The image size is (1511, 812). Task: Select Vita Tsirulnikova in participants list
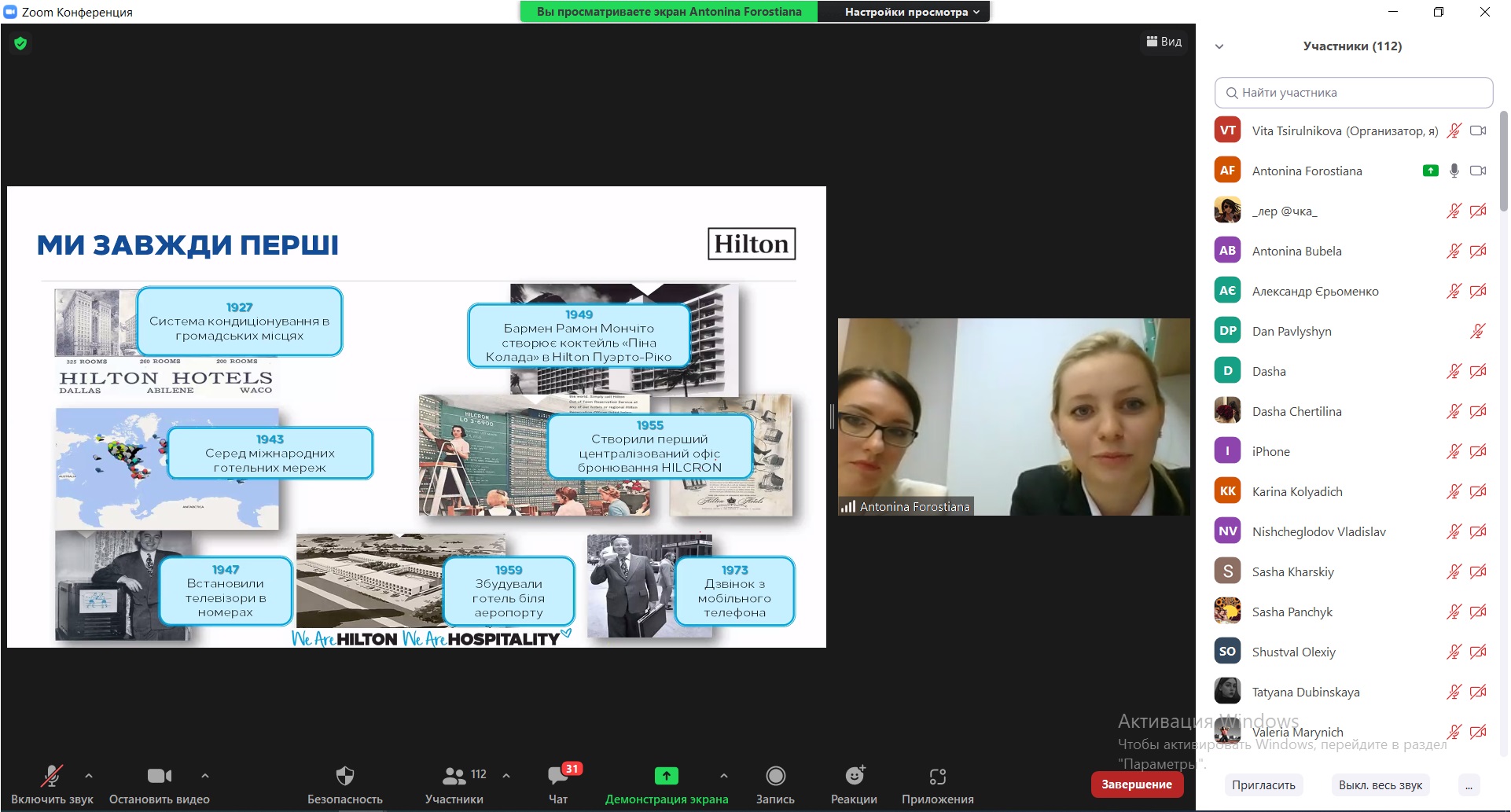[1352, 130]
